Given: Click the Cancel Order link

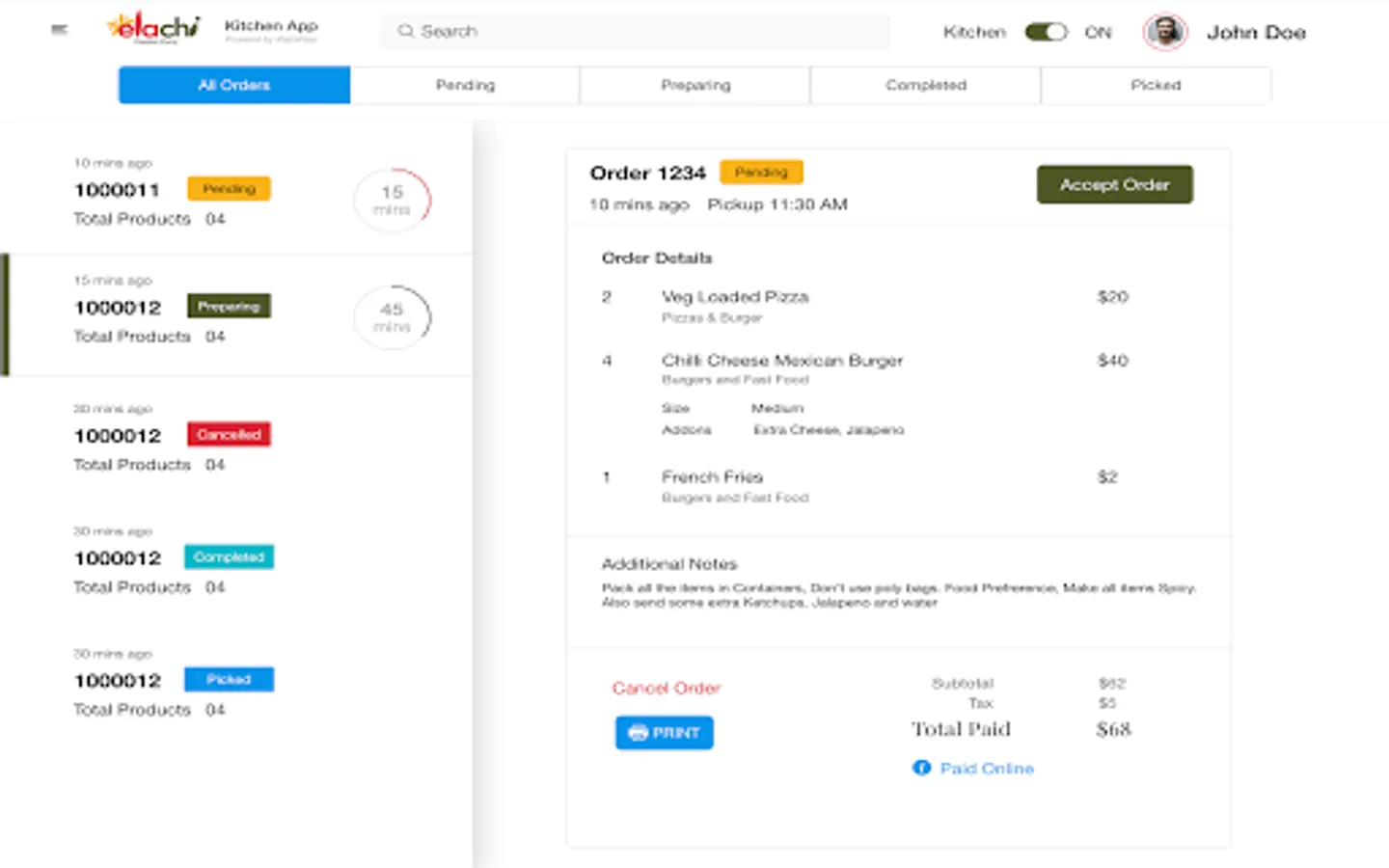Looking at the screenshot, I should coord(666,688).
